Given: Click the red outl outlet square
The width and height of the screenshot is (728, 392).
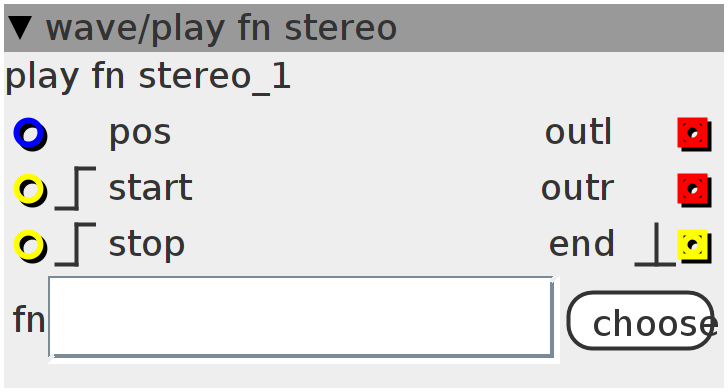Looking at the screenshot, I should [694, 134].
